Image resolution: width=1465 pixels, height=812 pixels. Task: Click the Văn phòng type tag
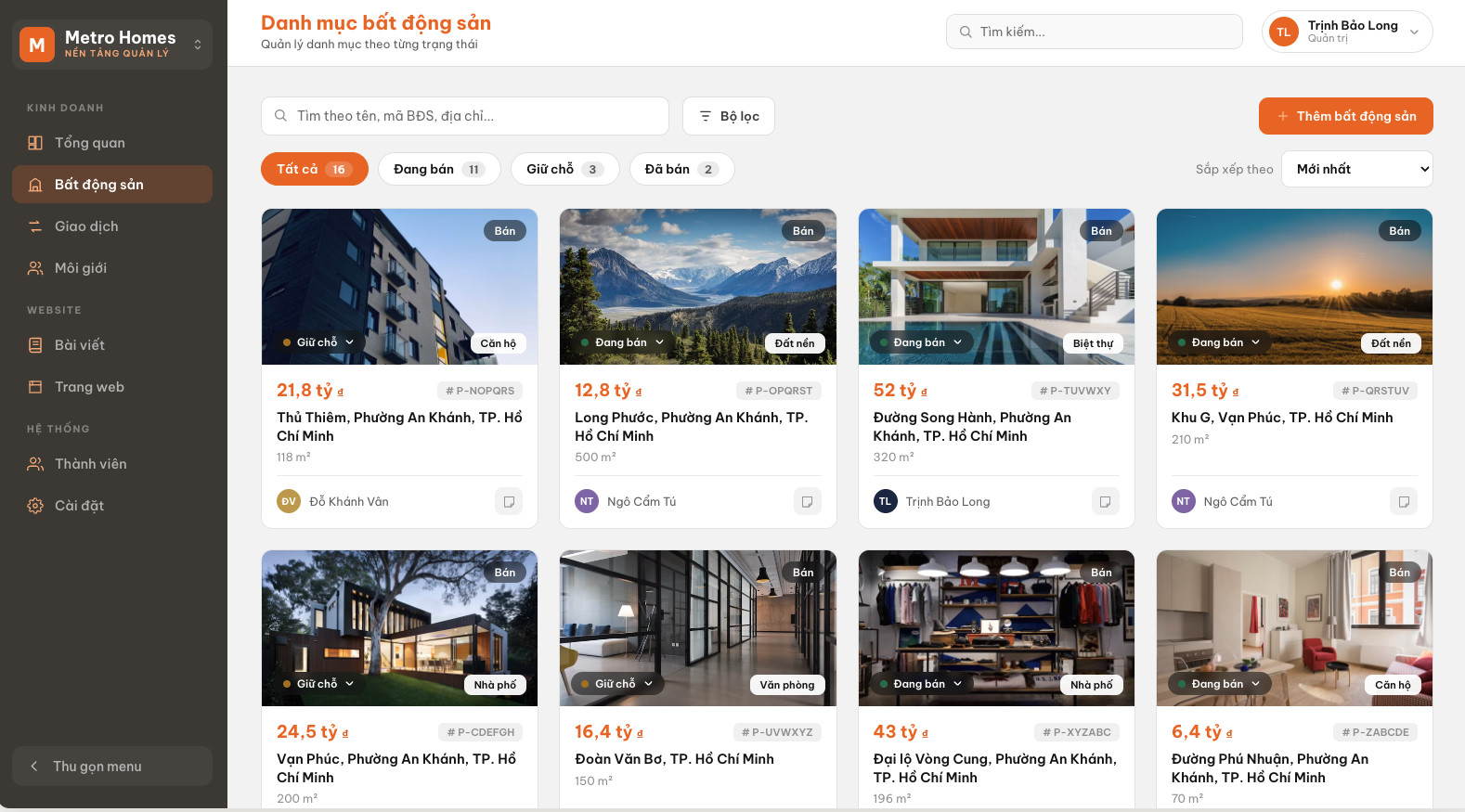(x=787, y=685)
